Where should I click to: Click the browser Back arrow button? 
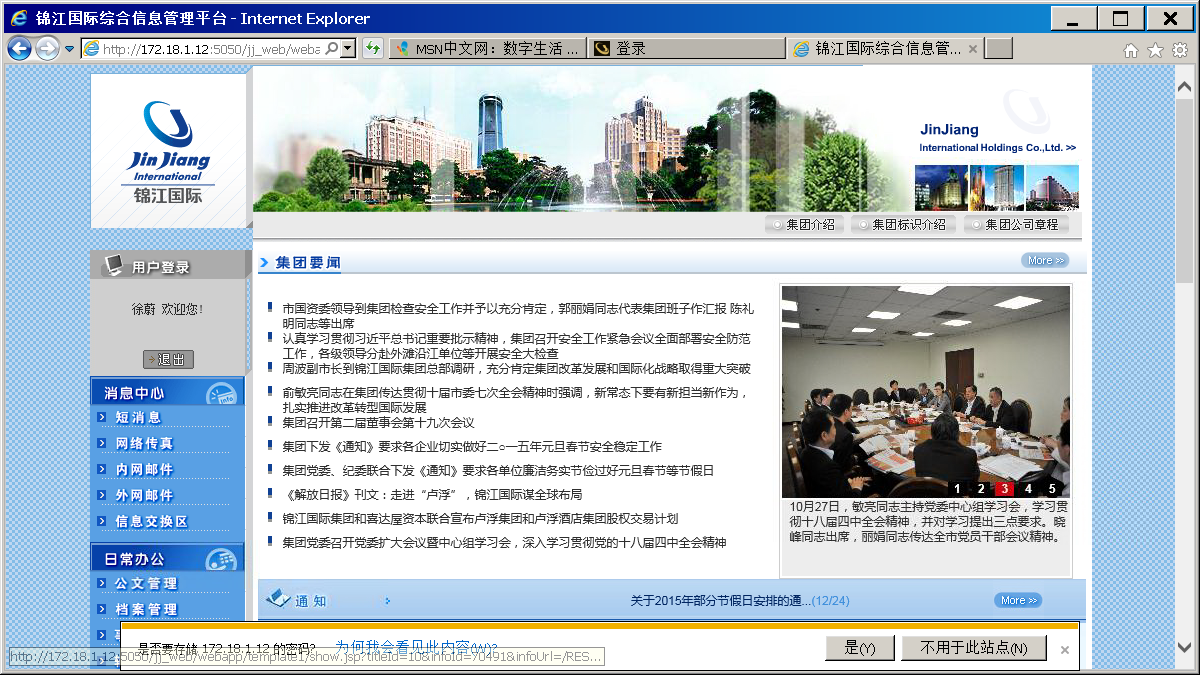click(19, 48)
